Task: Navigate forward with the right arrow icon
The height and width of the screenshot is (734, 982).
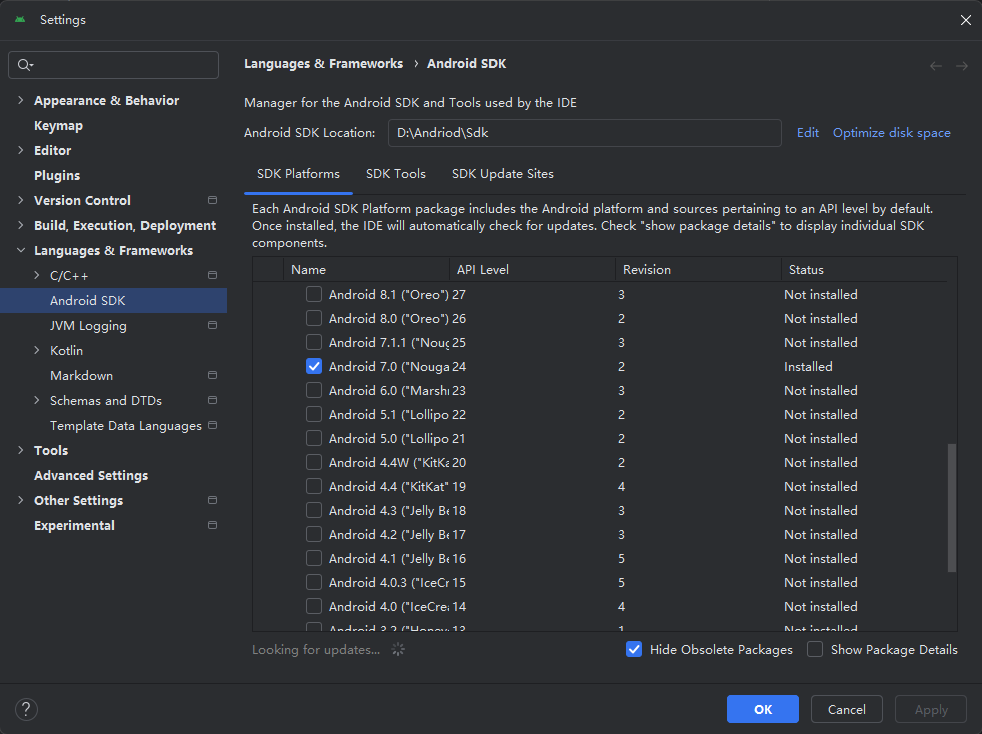Action: click(x=962, y=66)
